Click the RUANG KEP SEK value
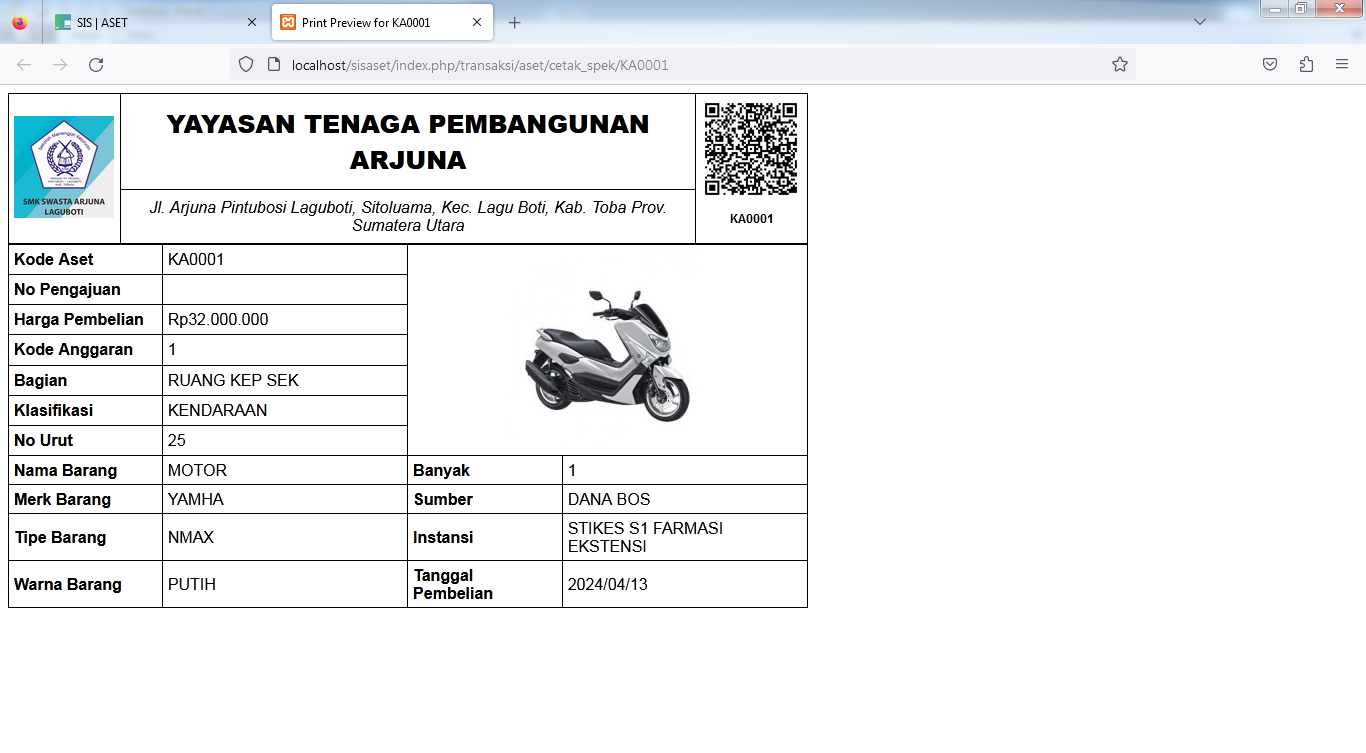This screenshot has width=1366, height=753. coord(233,381)
